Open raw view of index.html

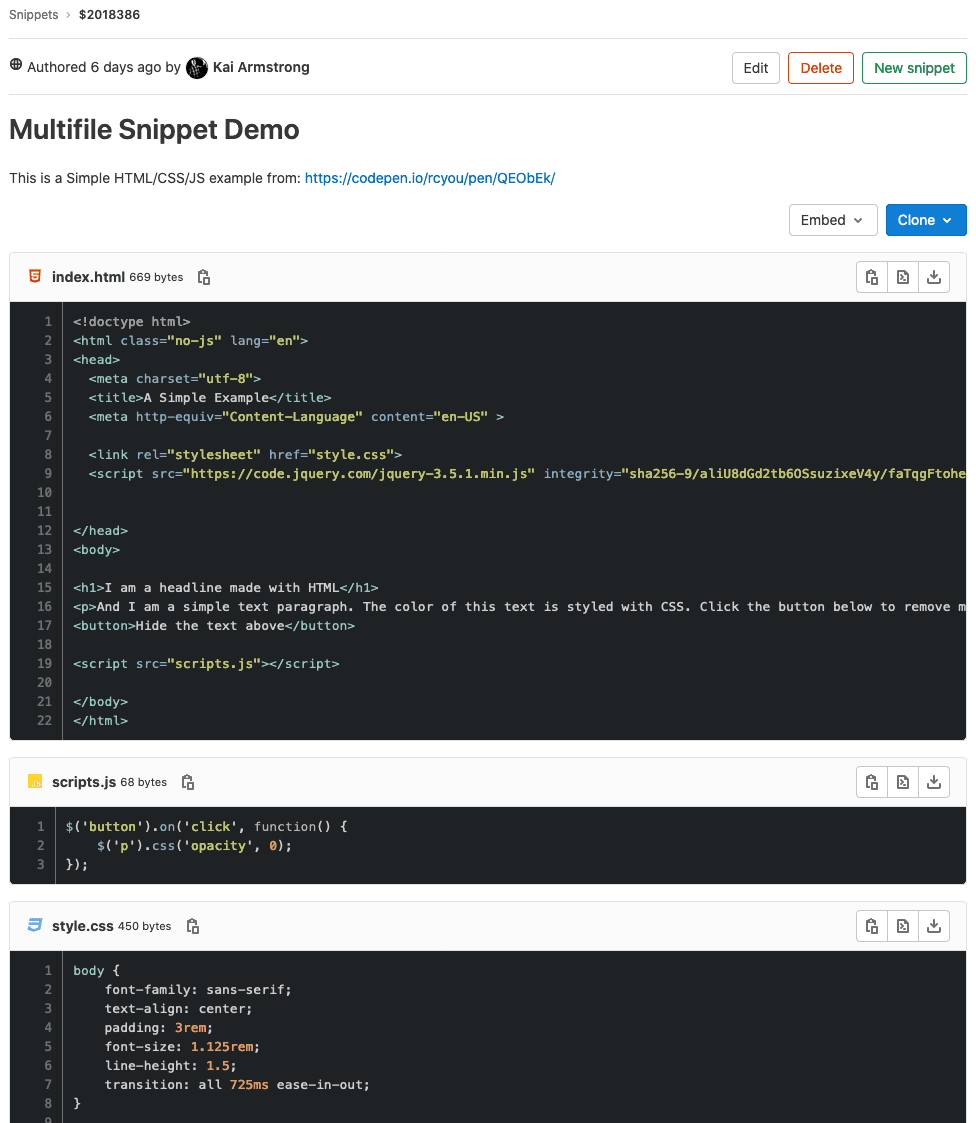point(902,277)
